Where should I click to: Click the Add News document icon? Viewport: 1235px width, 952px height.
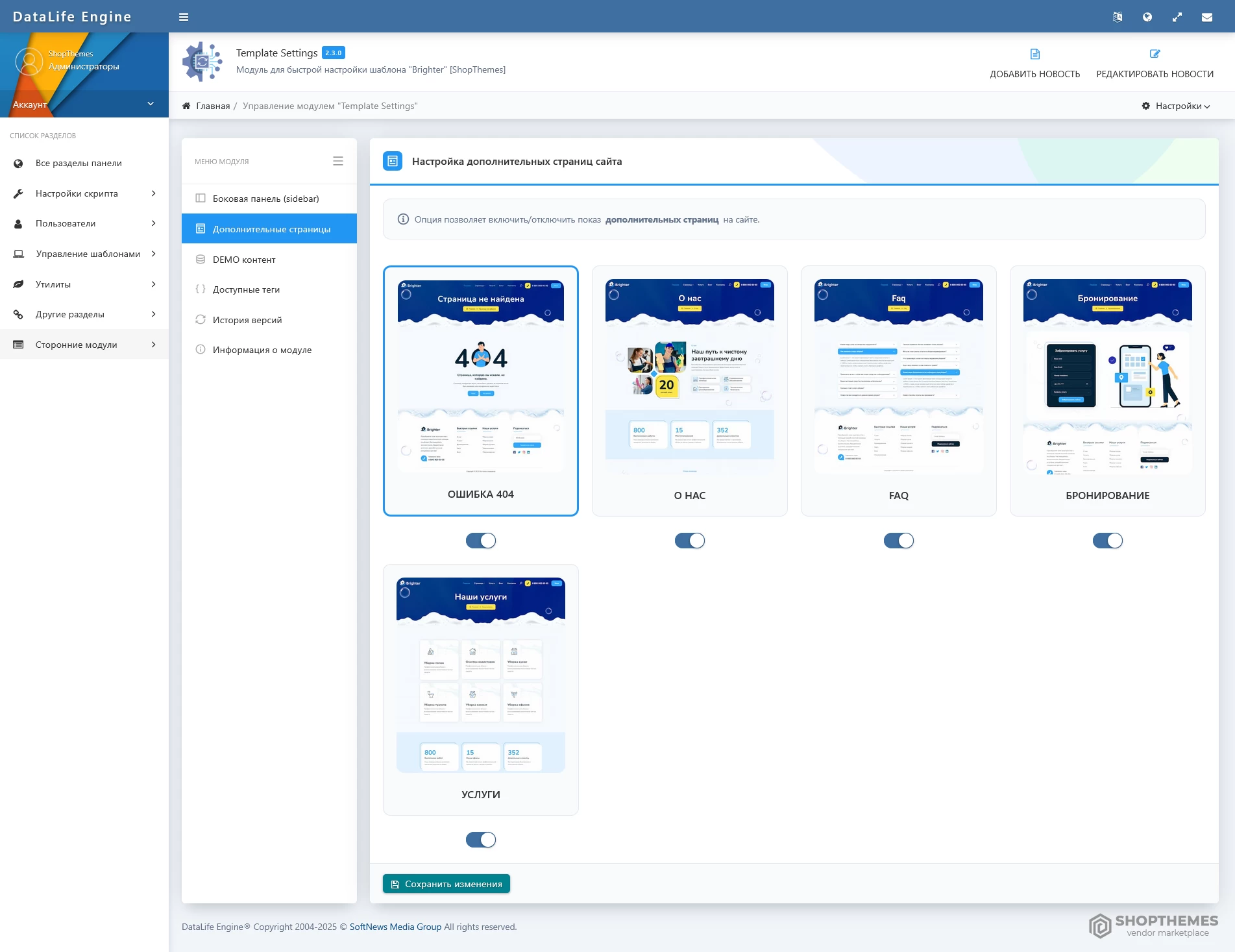click(1034, 54)
